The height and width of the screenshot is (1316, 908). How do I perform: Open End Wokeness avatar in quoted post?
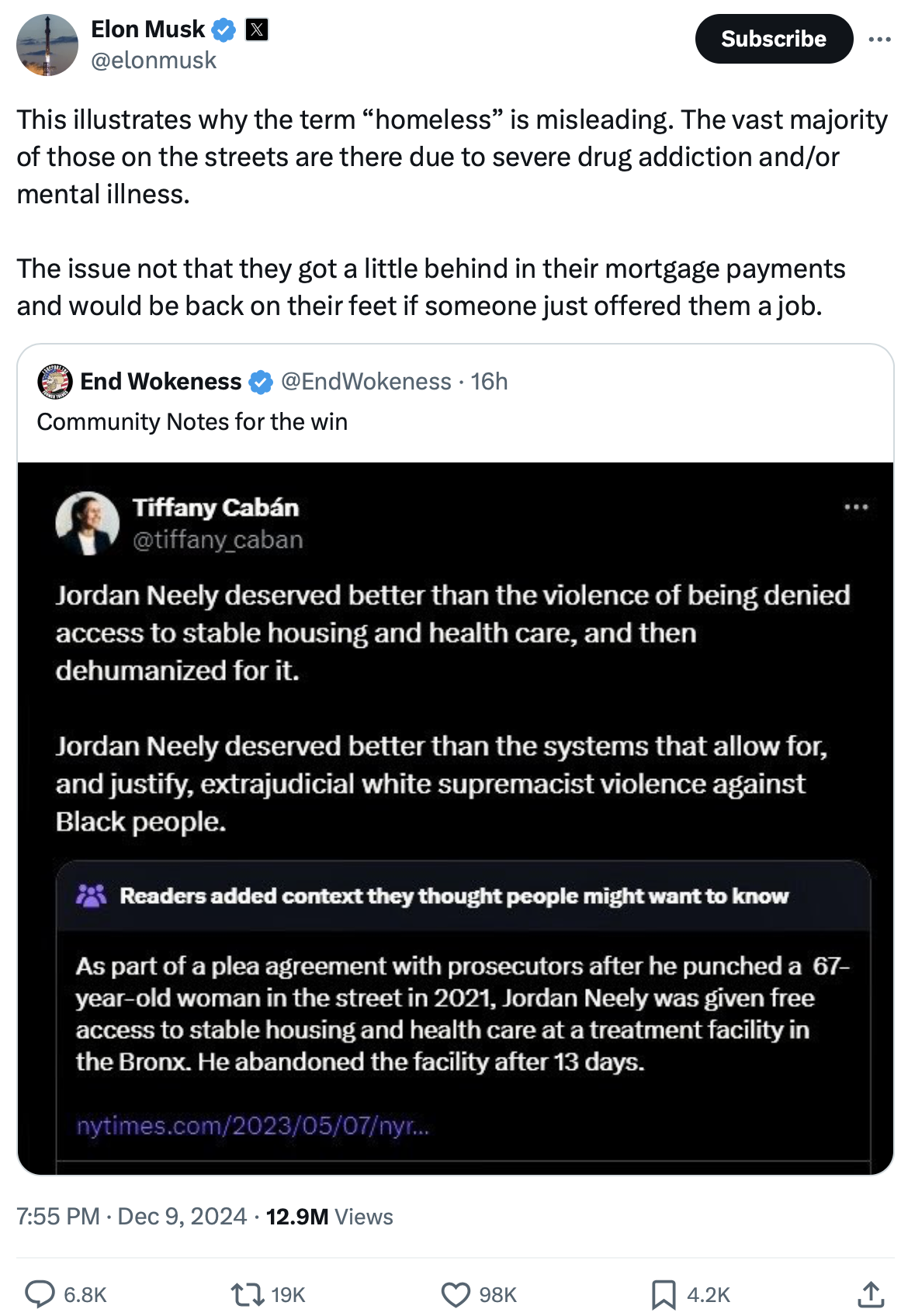54,381
